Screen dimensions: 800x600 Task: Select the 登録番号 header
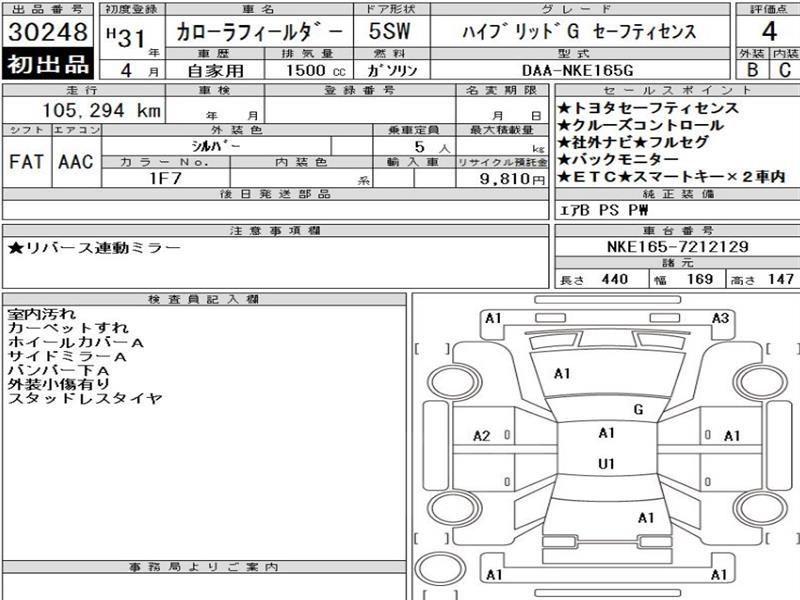click(x=360, y=90)
